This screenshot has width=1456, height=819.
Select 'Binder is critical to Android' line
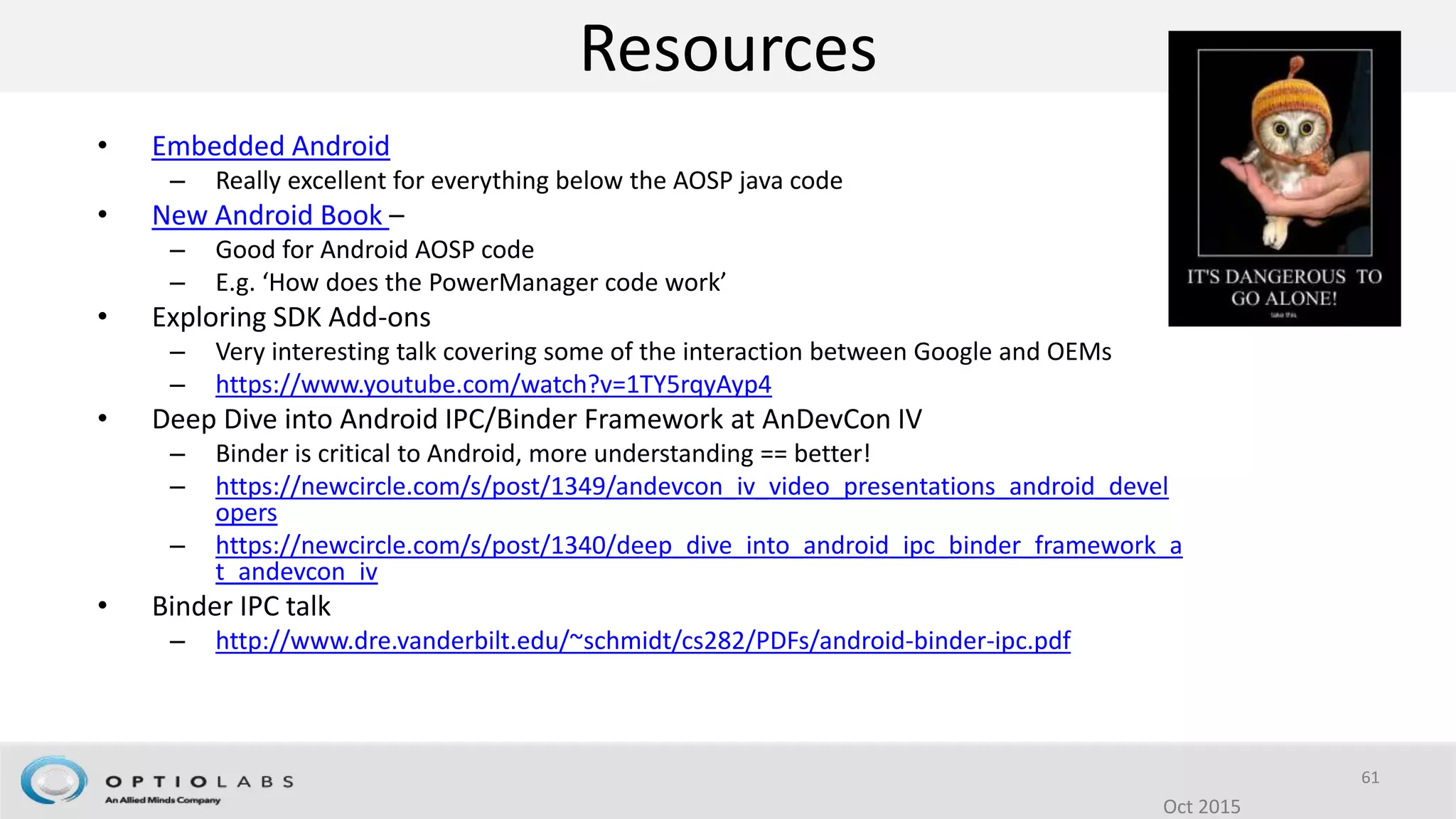(543, 454)
